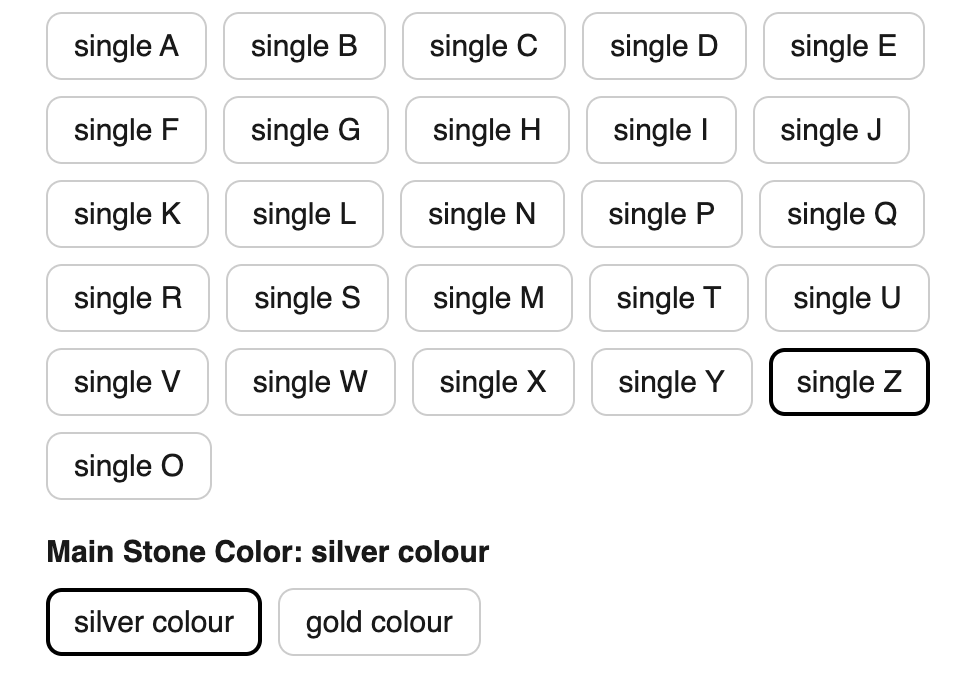Click the "single J" option
Viewport: 954px width, 696px height.
click(x=831, y=130)
